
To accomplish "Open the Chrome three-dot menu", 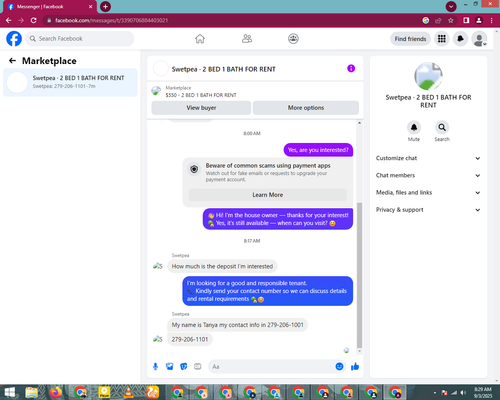I will [x=492, y=20].
